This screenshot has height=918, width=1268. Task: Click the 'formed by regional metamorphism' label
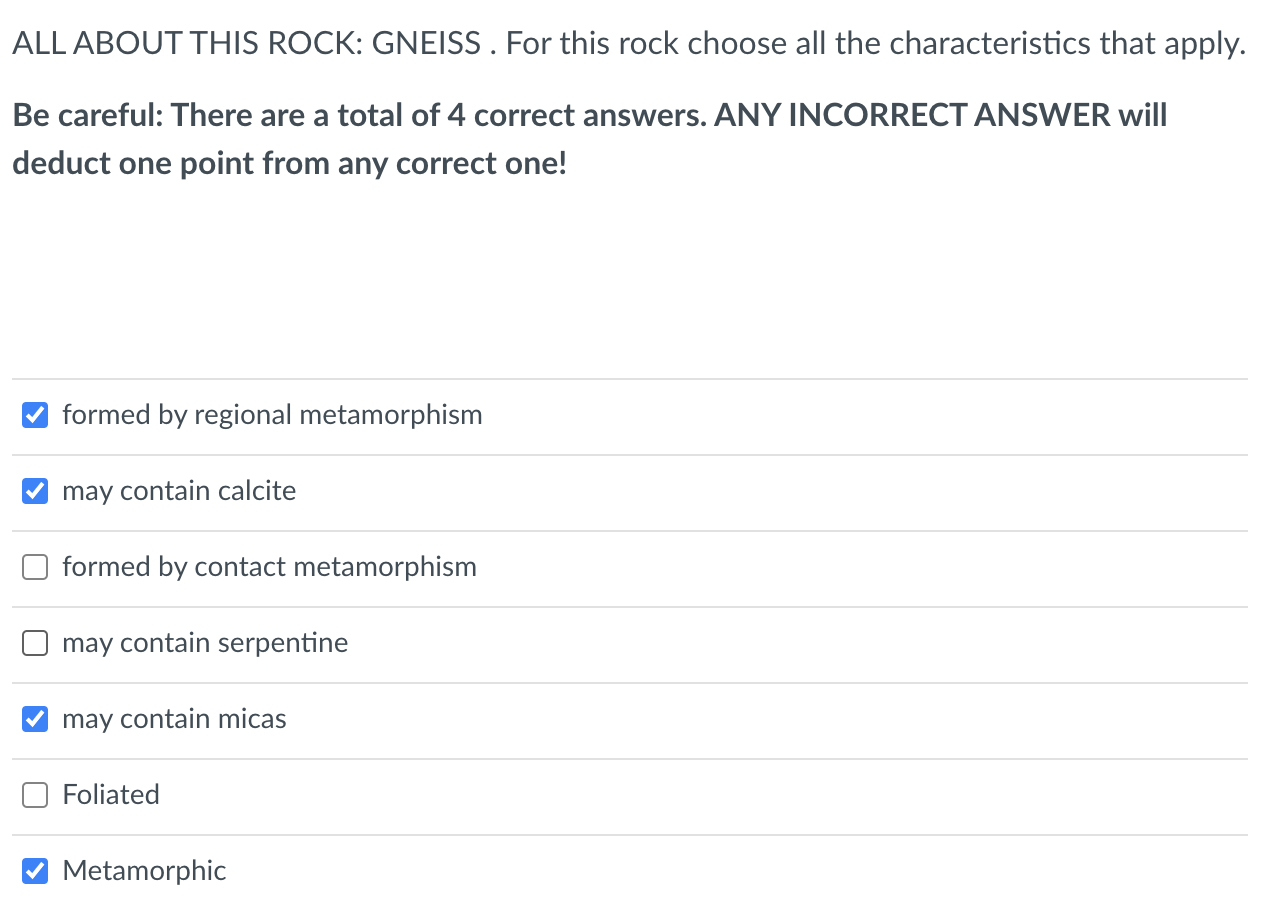(x=272, y=414)
